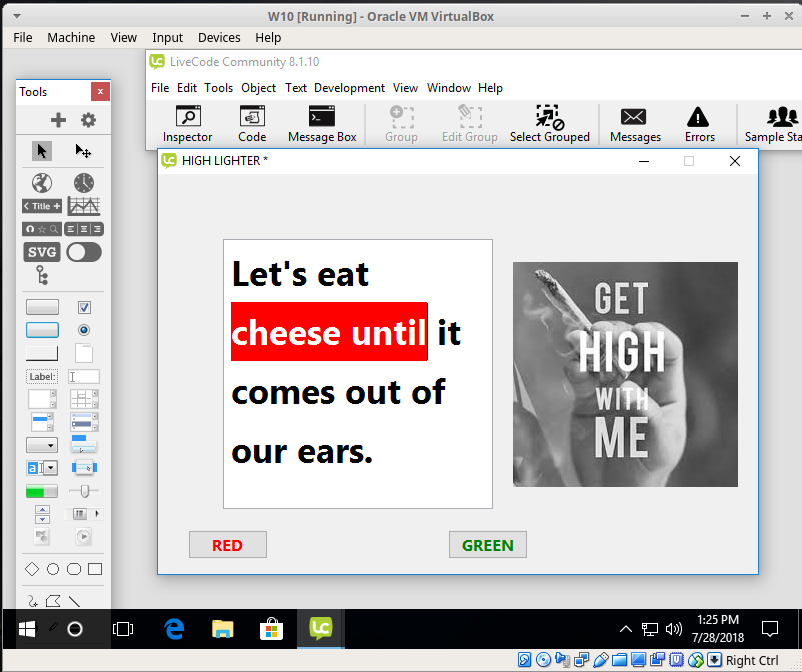Select the Edit pointer tool
802x672 pixels.
[84, 151]
